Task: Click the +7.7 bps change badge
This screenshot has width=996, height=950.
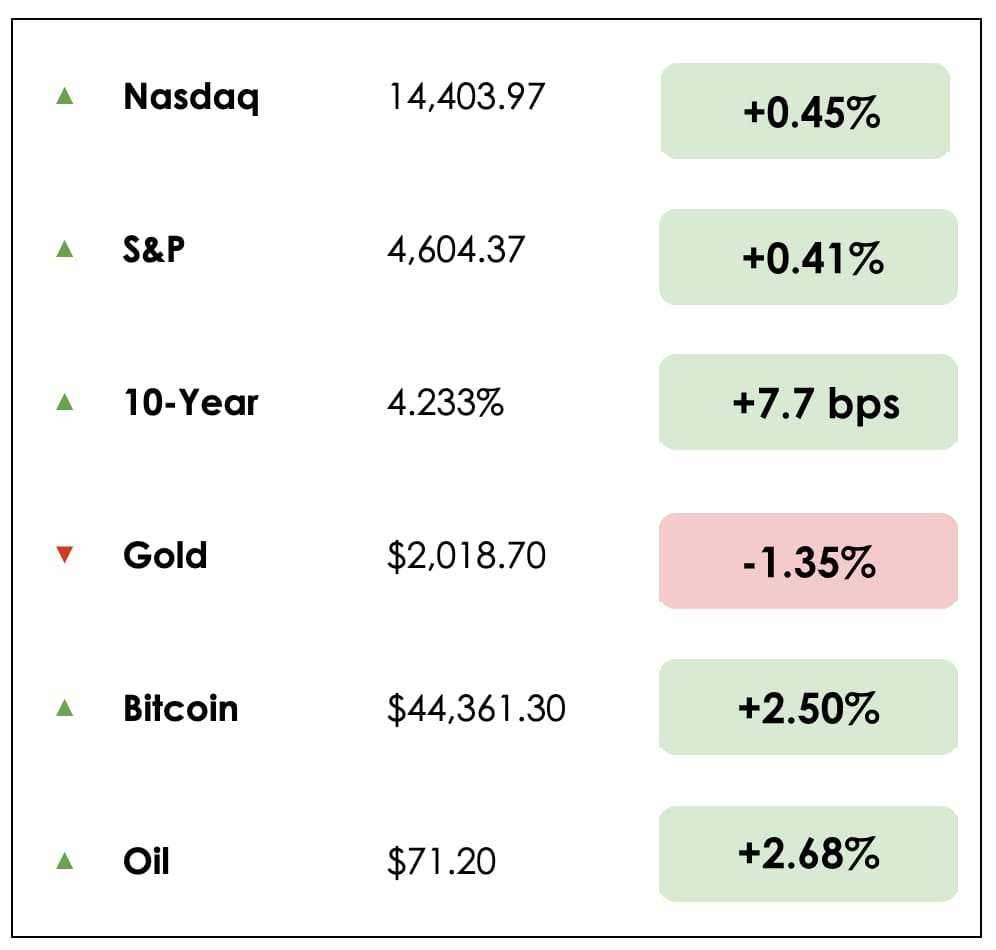Action: (x=808, y=402)
